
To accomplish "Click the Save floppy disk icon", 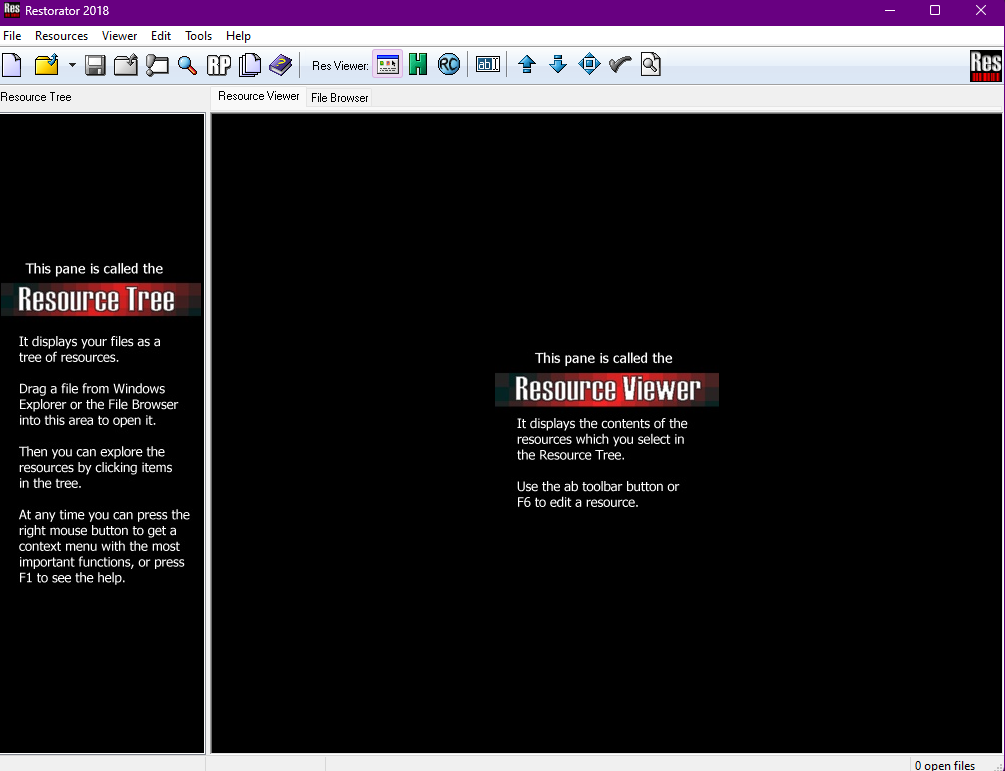I will [x=95, y=65].
